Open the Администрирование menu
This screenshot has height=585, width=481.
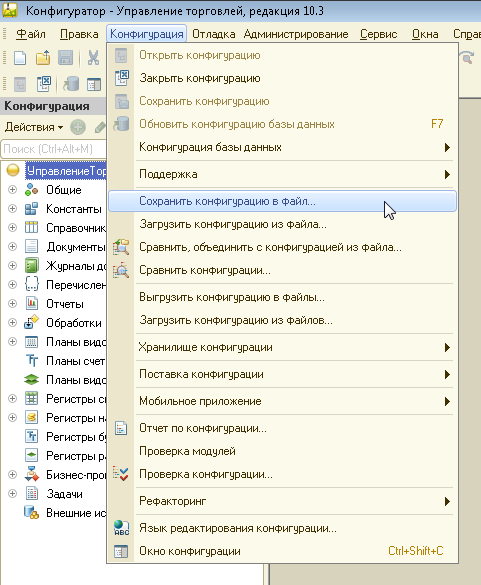click(296, 34)
